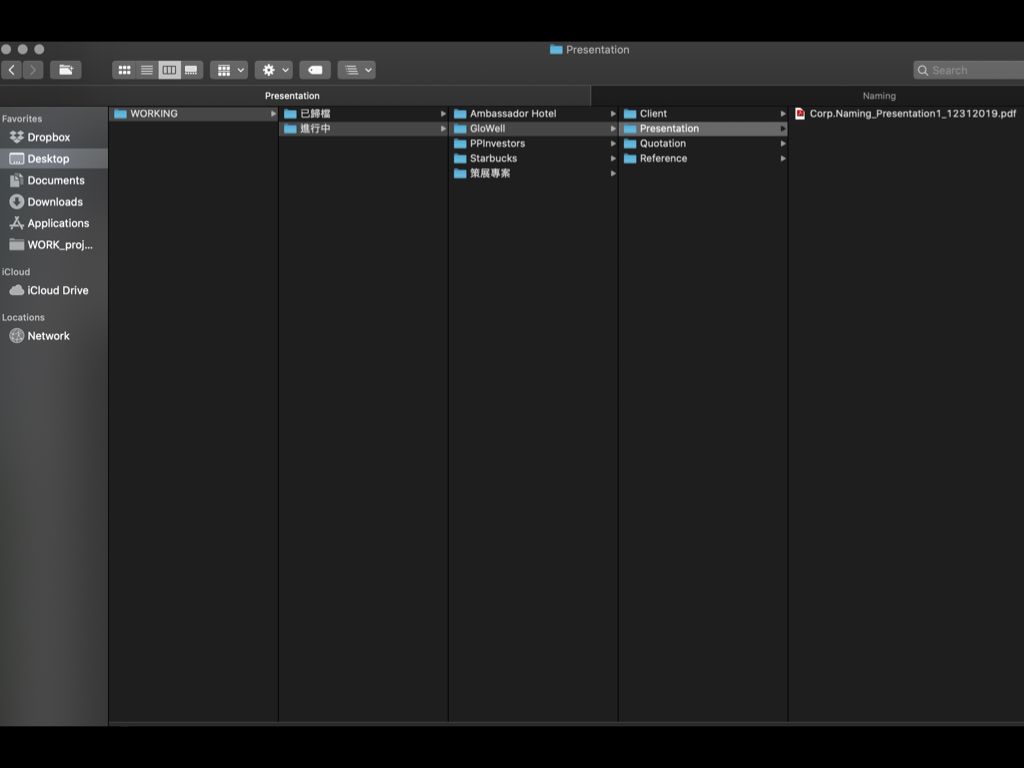Select gallery view toolbar icon

coord(191,70)
